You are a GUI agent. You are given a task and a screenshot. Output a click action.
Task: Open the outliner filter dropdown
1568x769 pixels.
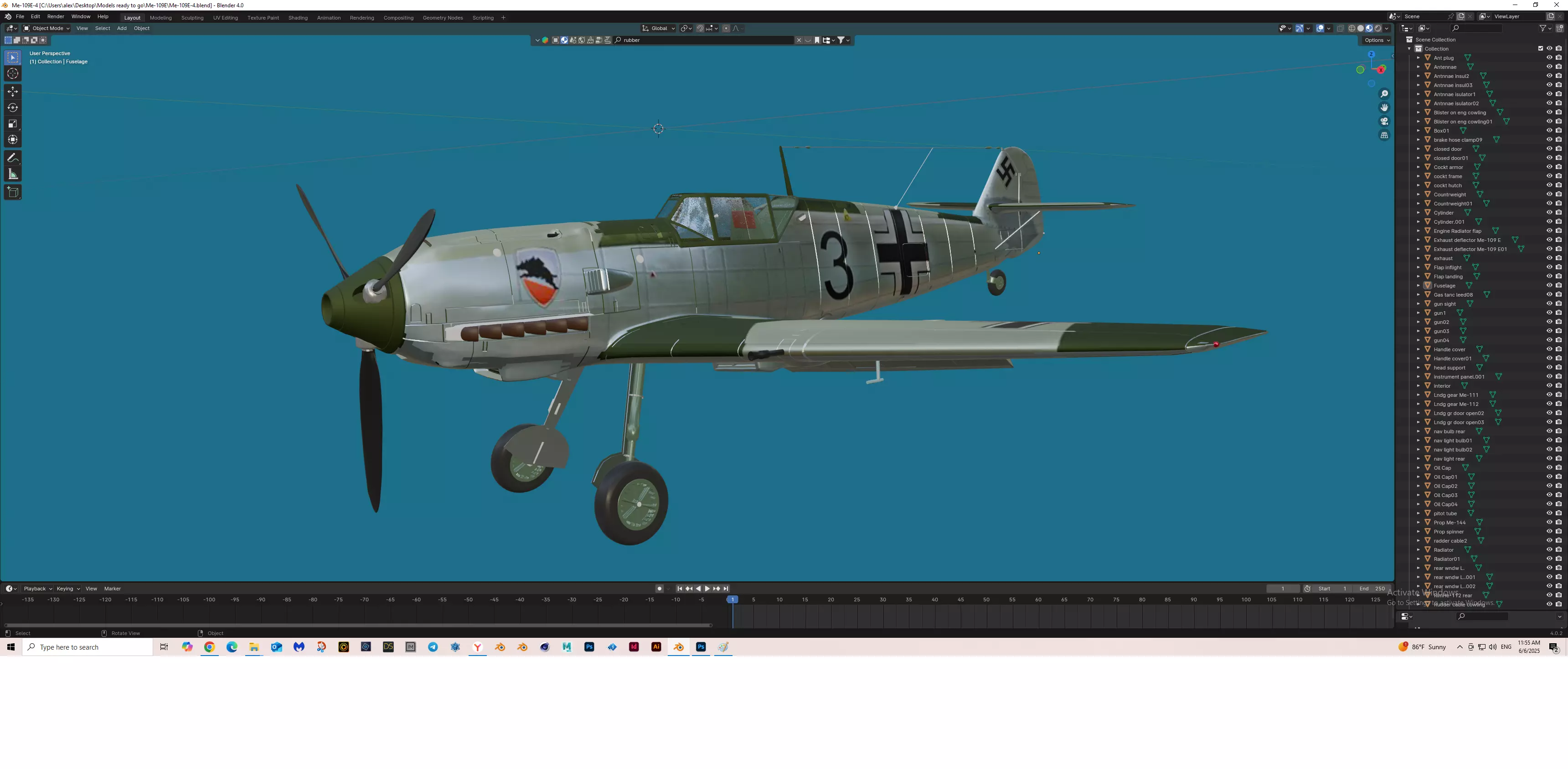(x=1546, y=28)
